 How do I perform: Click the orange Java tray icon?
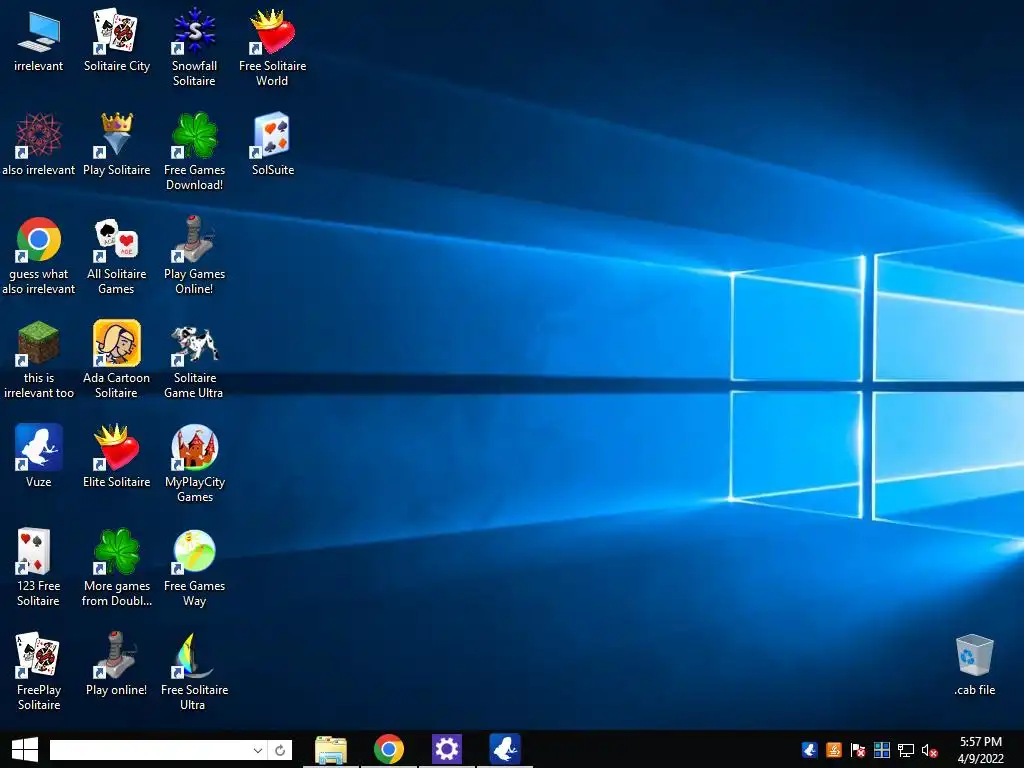pyautogui.click(x=834, y=750)
